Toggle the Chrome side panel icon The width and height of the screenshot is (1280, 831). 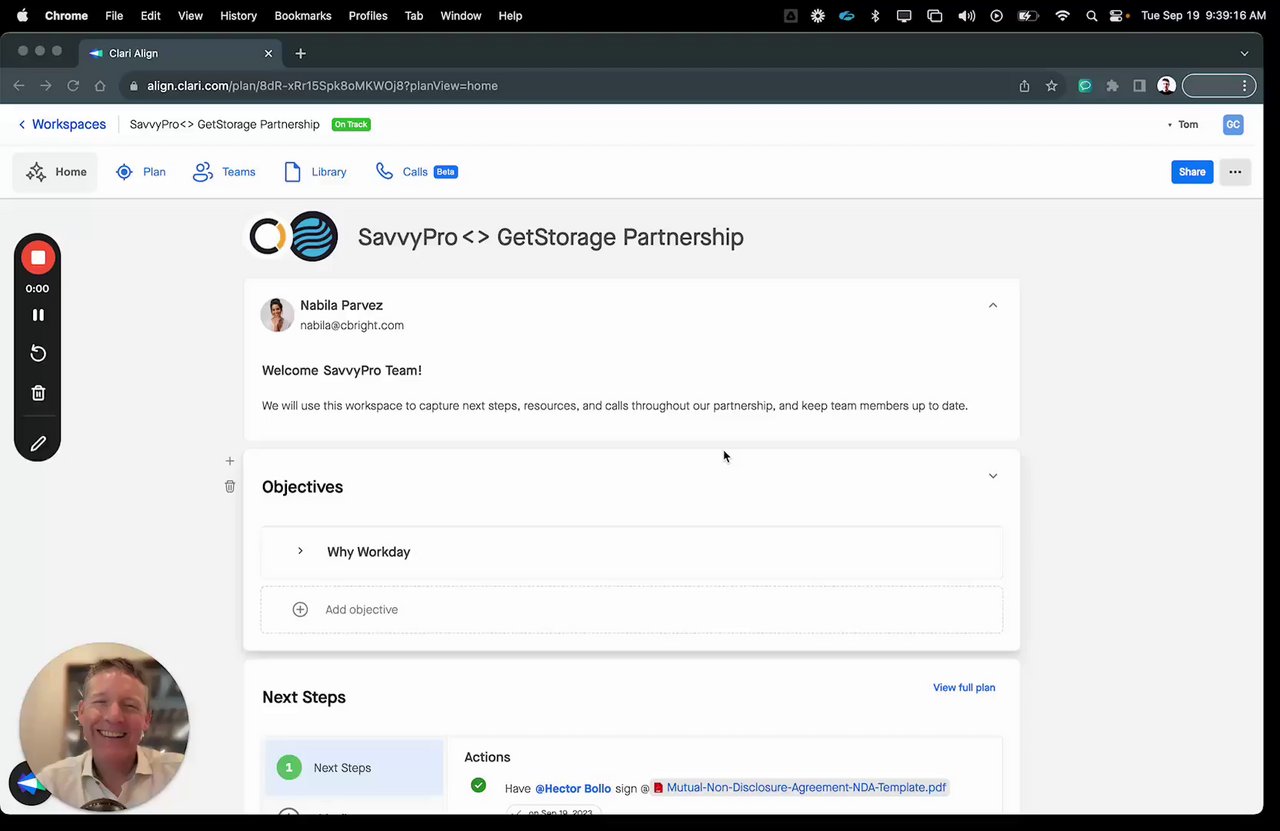click(1139, 86)
